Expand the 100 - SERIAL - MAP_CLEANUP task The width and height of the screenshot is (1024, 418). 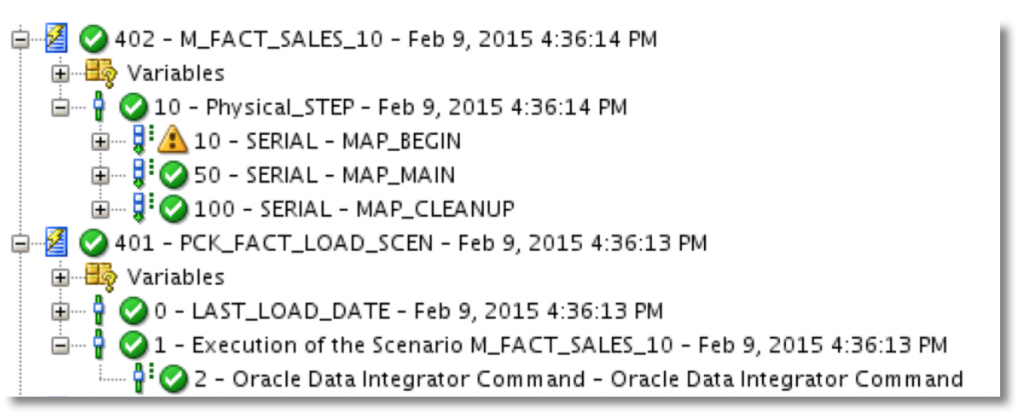(x=100, y=210)
